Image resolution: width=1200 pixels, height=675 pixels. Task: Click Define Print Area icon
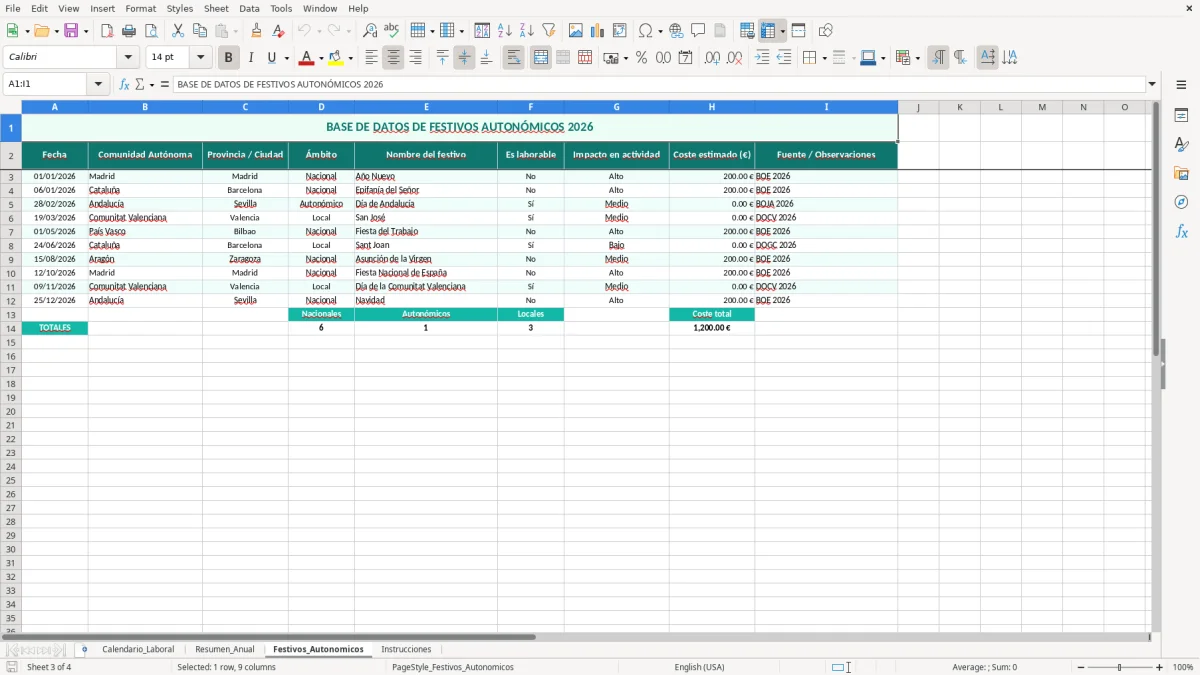coord(747,31)
